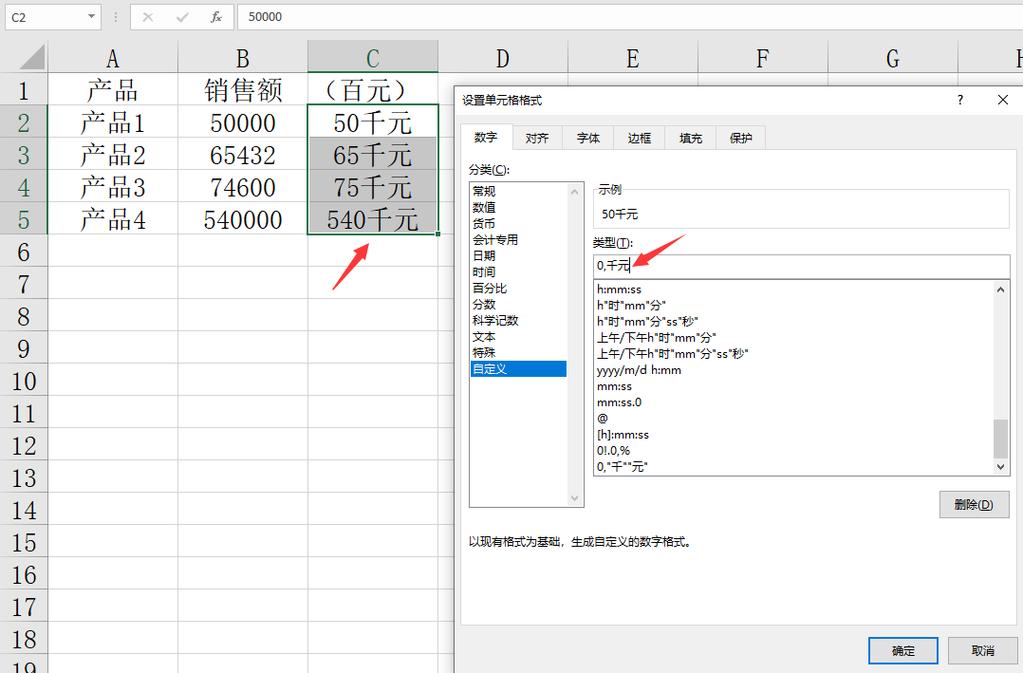Click the Cancel X icon in the formula bar
Image resolution: width=1023 pixels, height=673 pixels.
(x=148, y=16)
